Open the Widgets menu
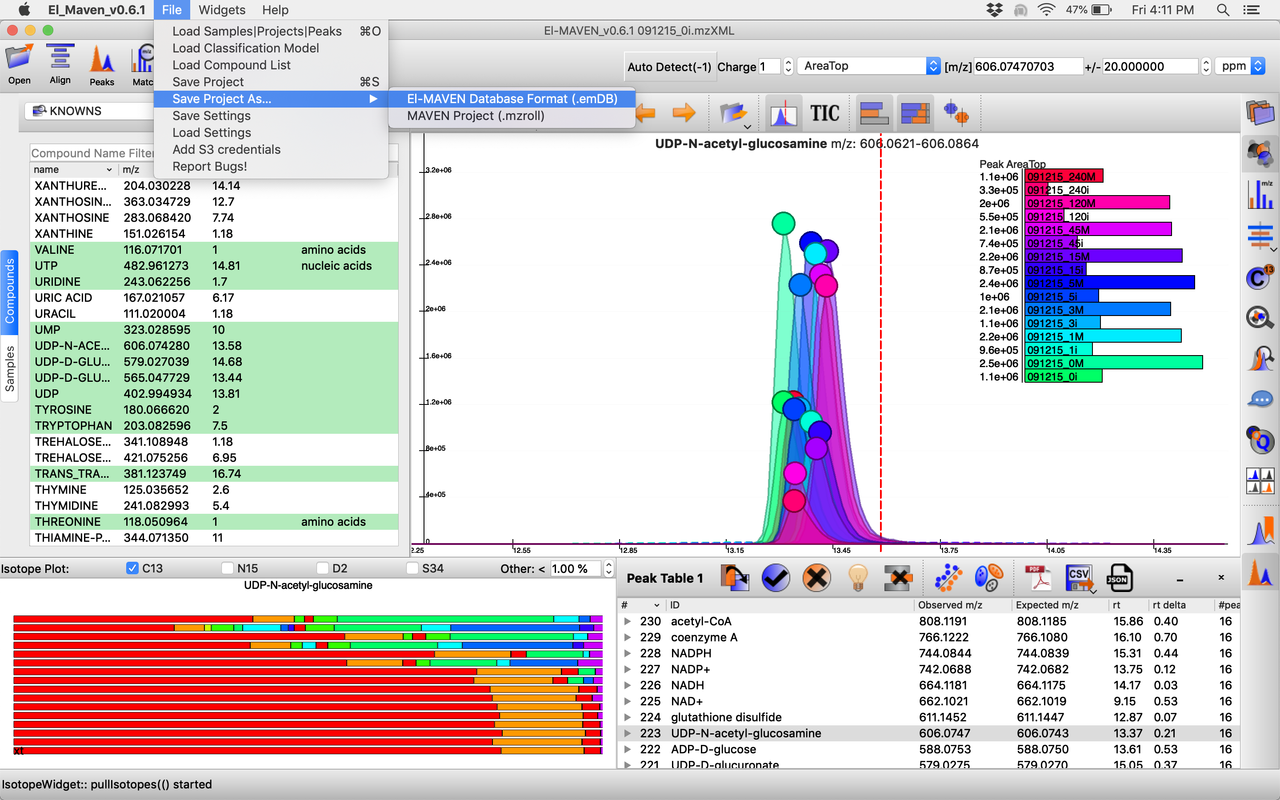 coord(222,10)
